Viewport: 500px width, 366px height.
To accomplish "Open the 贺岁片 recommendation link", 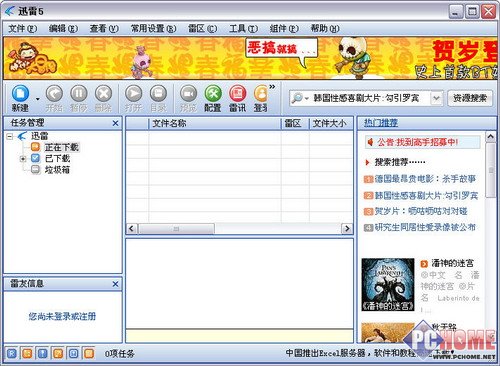I will pos(421,211).
